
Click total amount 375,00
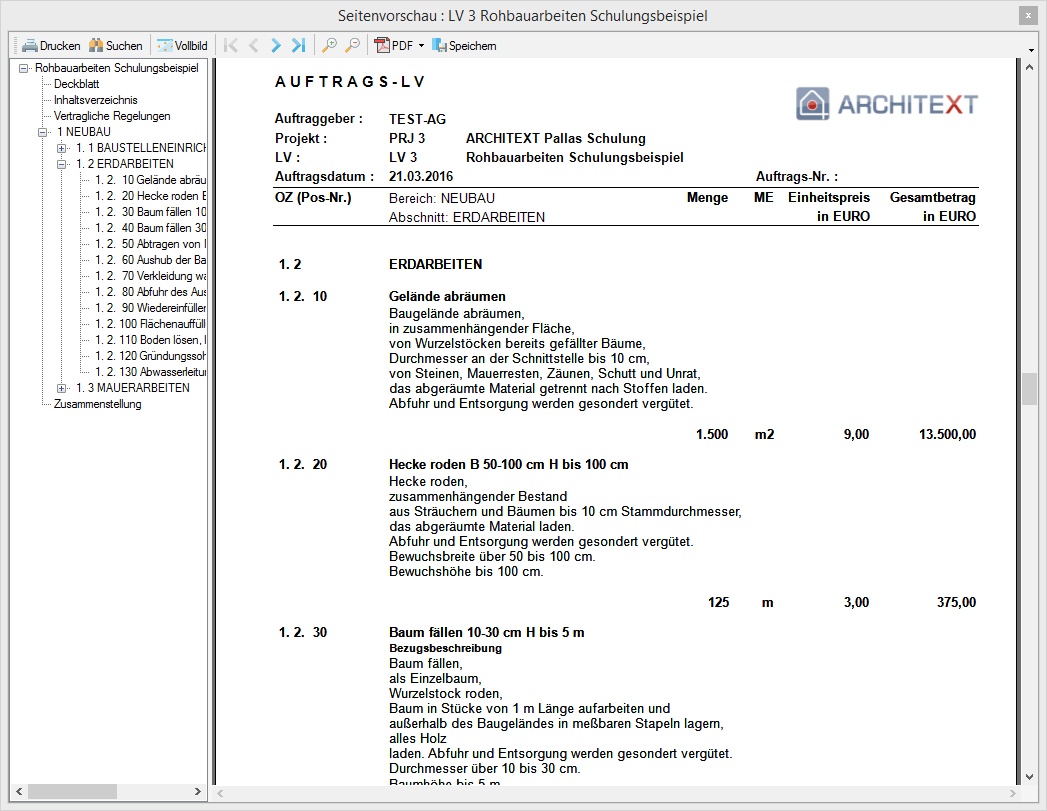(956, 603)
